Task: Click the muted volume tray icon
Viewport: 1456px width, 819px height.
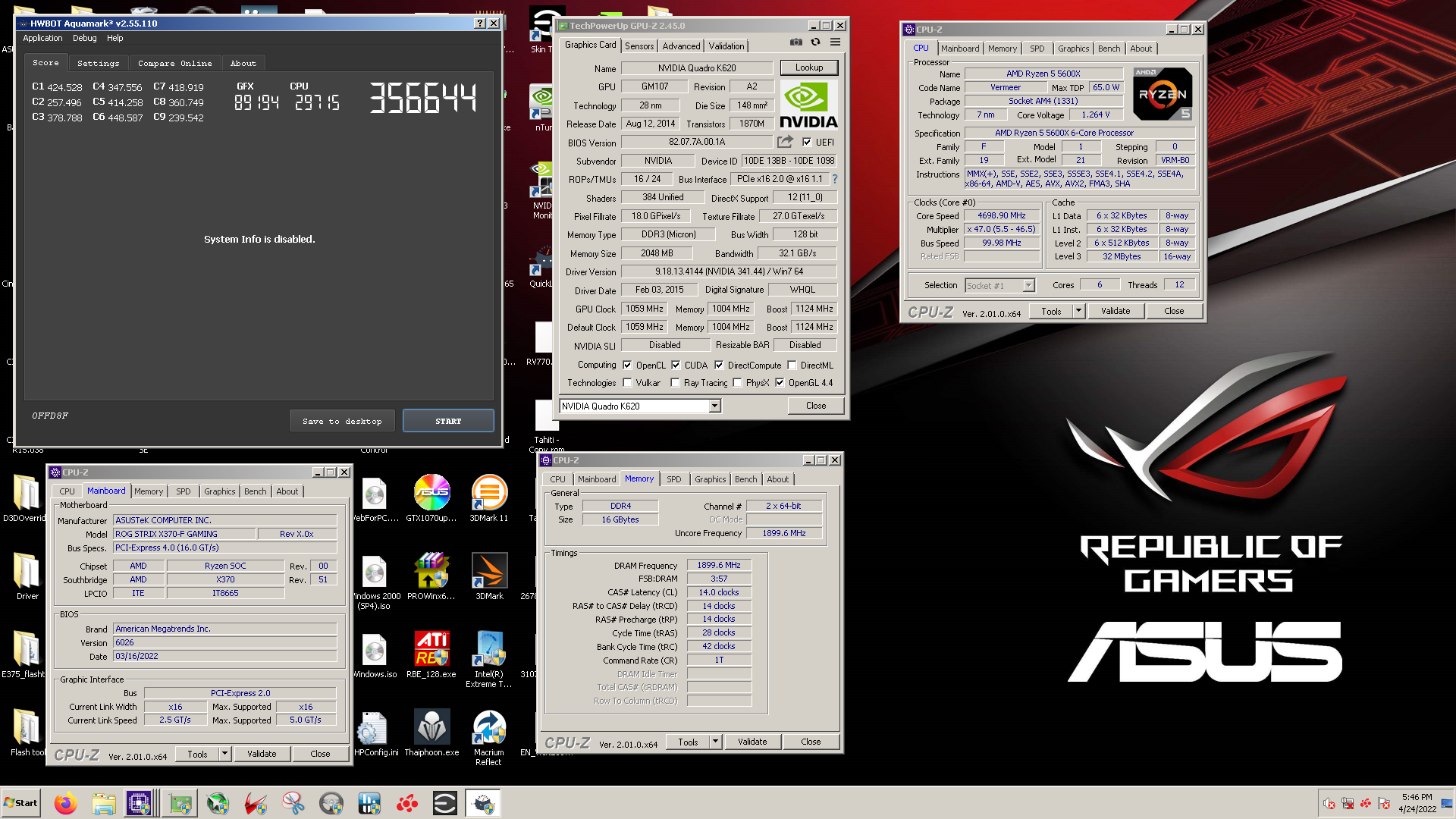Action: (x=1329, y=803)
